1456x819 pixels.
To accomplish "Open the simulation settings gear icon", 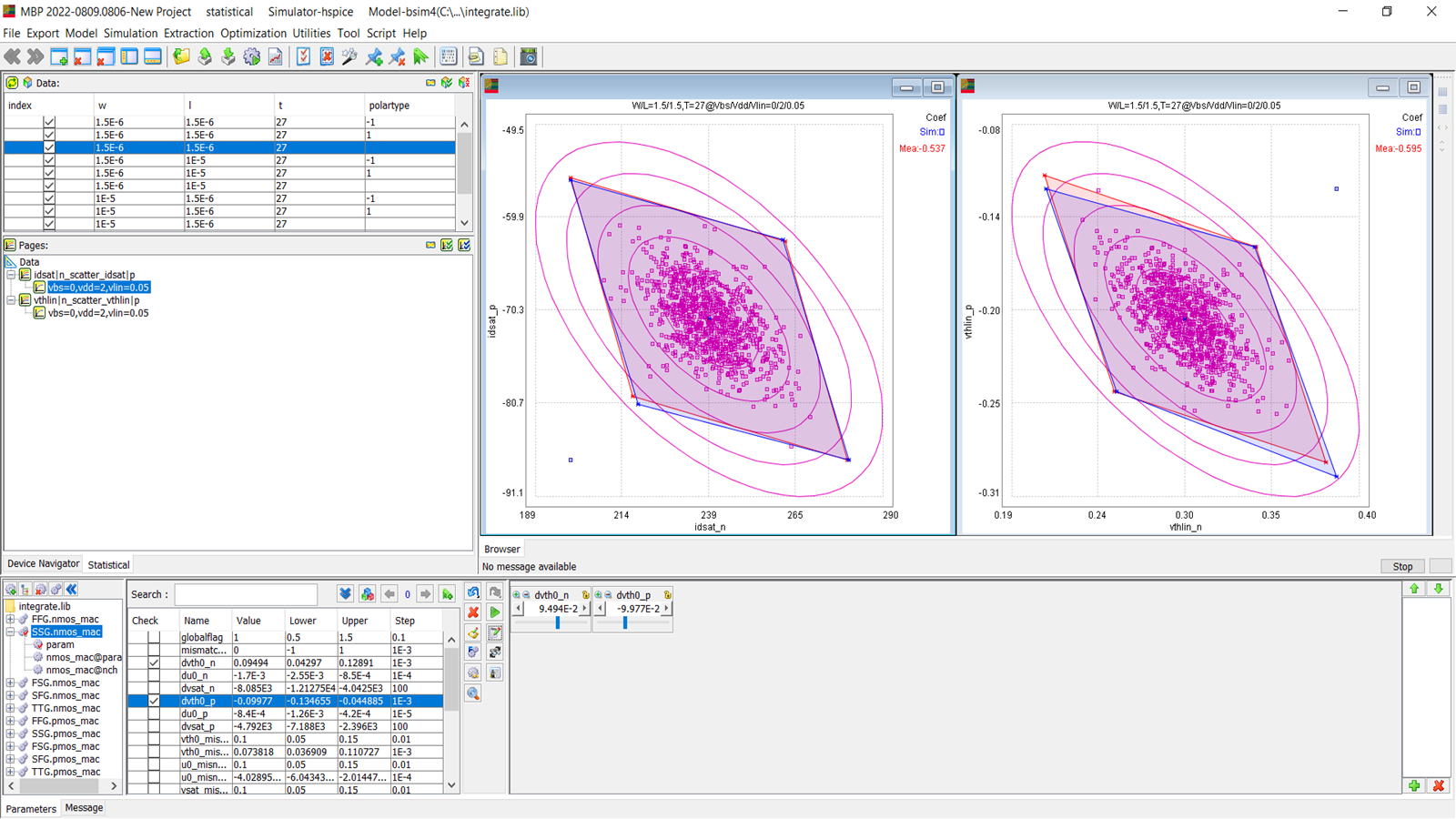I will pos(253,56).
